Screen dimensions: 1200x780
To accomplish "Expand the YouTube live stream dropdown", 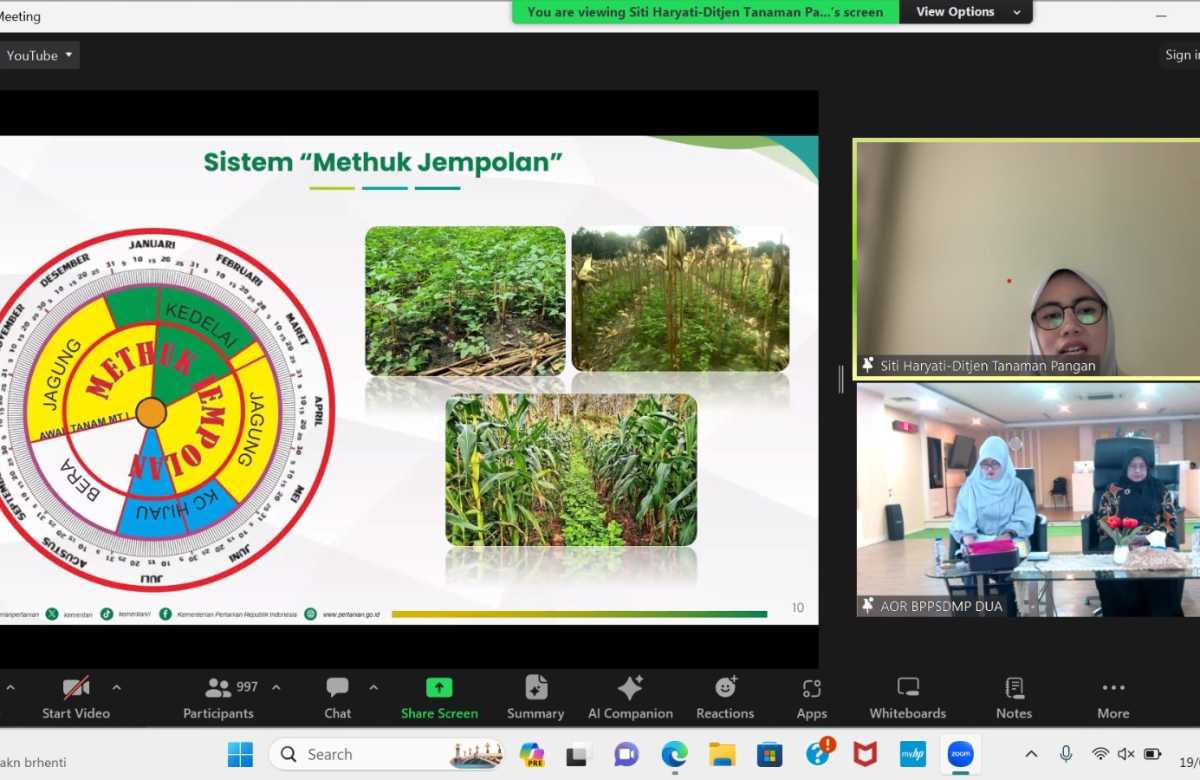I will click(39, 56).
